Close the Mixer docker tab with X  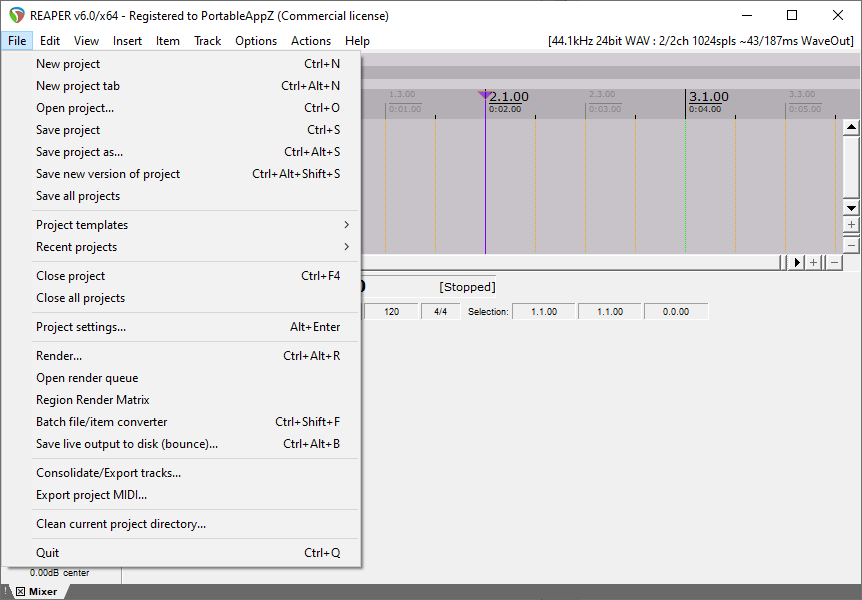pos(20,592)
